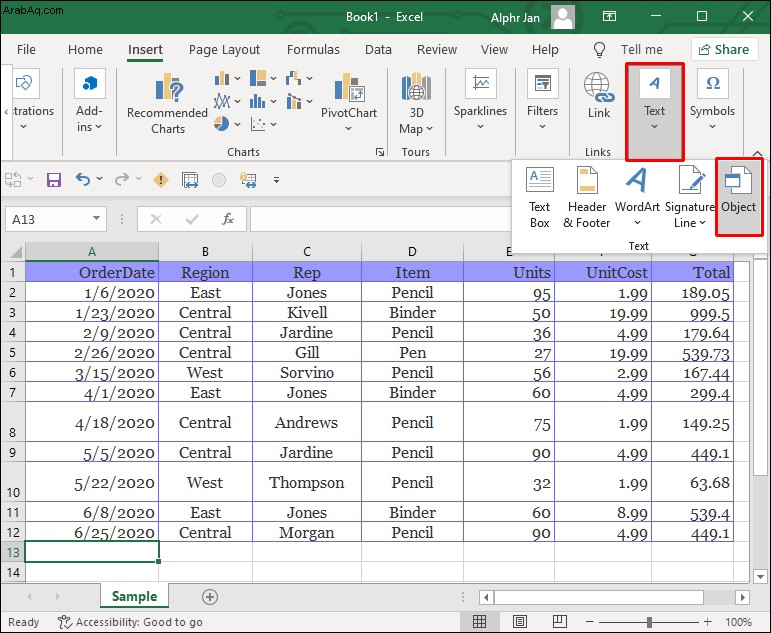The width and height of the screenshot is (771, 633).
Task: Open Header & Footer tool
Action: click(x=587, y=197)
